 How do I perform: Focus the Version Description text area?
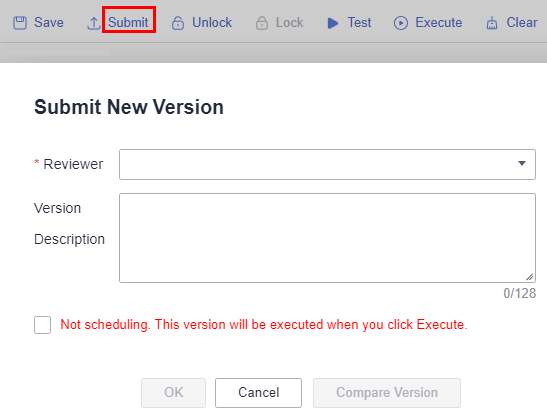(327, 238)
